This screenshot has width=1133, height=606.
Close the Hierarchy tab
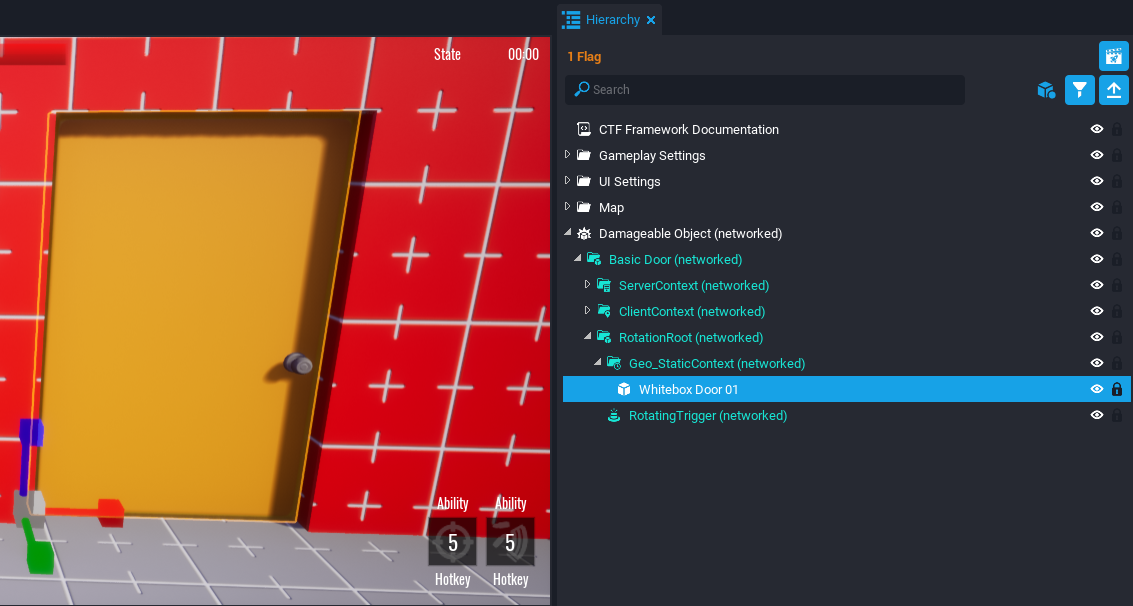[x=651, y=20]
